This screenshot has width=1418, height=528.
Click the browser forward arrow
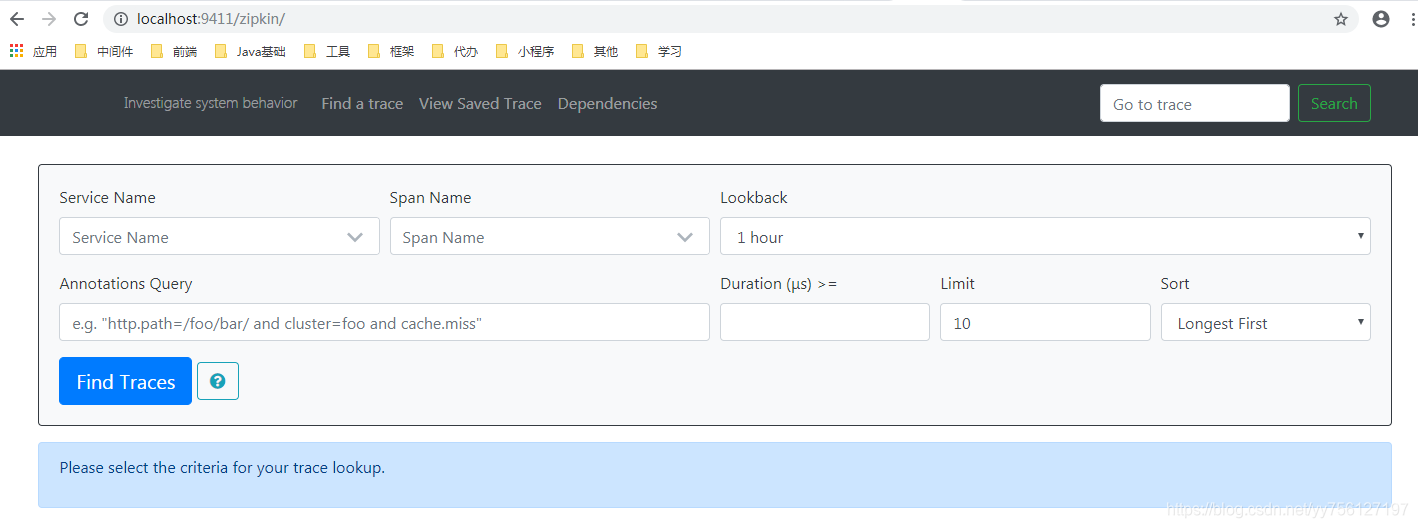click(49, 19)
